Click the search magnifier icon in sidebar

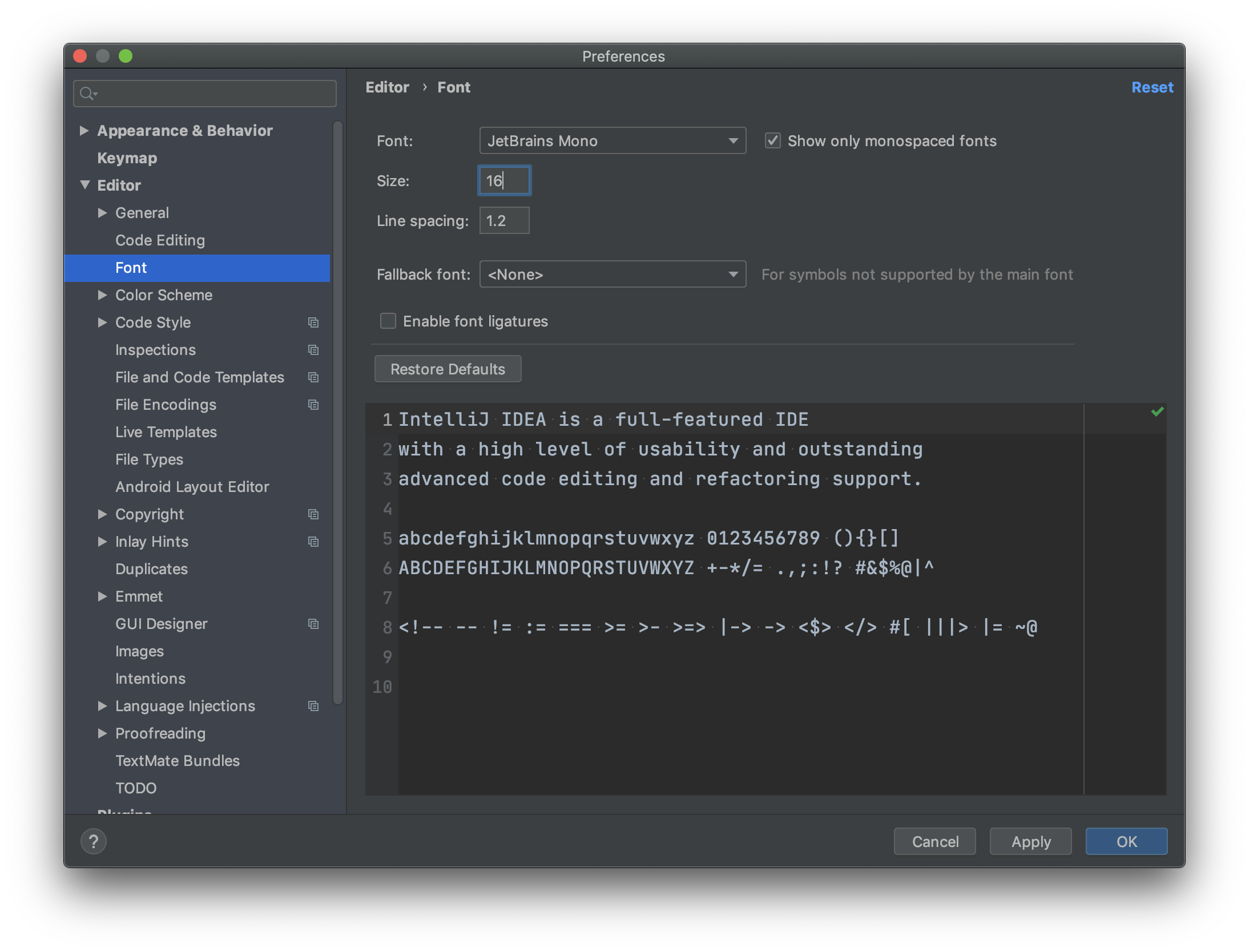point(88,93)
